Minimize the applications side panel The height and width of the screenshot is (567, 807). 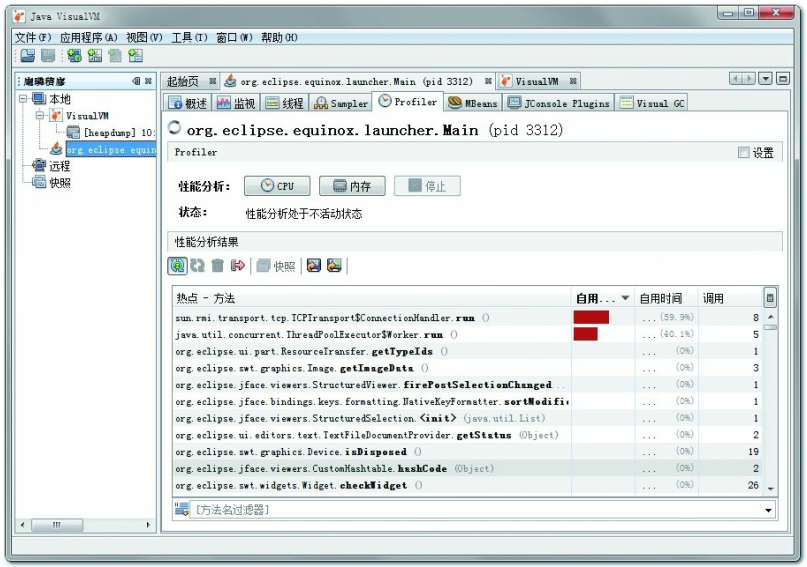pyautogui.click(x=136, y=81)
